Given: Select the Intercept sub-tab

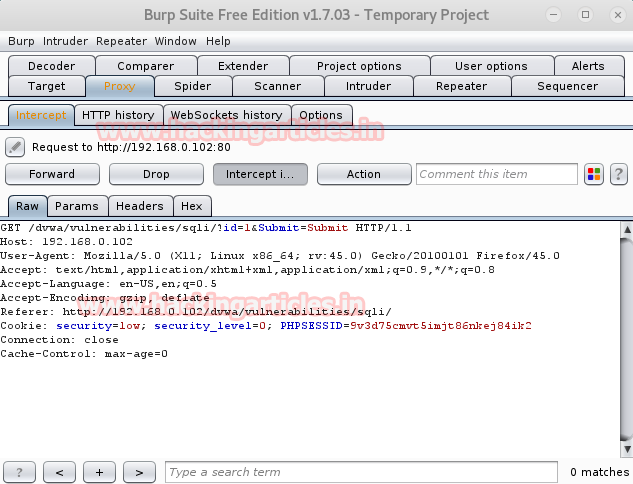Looking at the screenshot, I should pos(41,115).
